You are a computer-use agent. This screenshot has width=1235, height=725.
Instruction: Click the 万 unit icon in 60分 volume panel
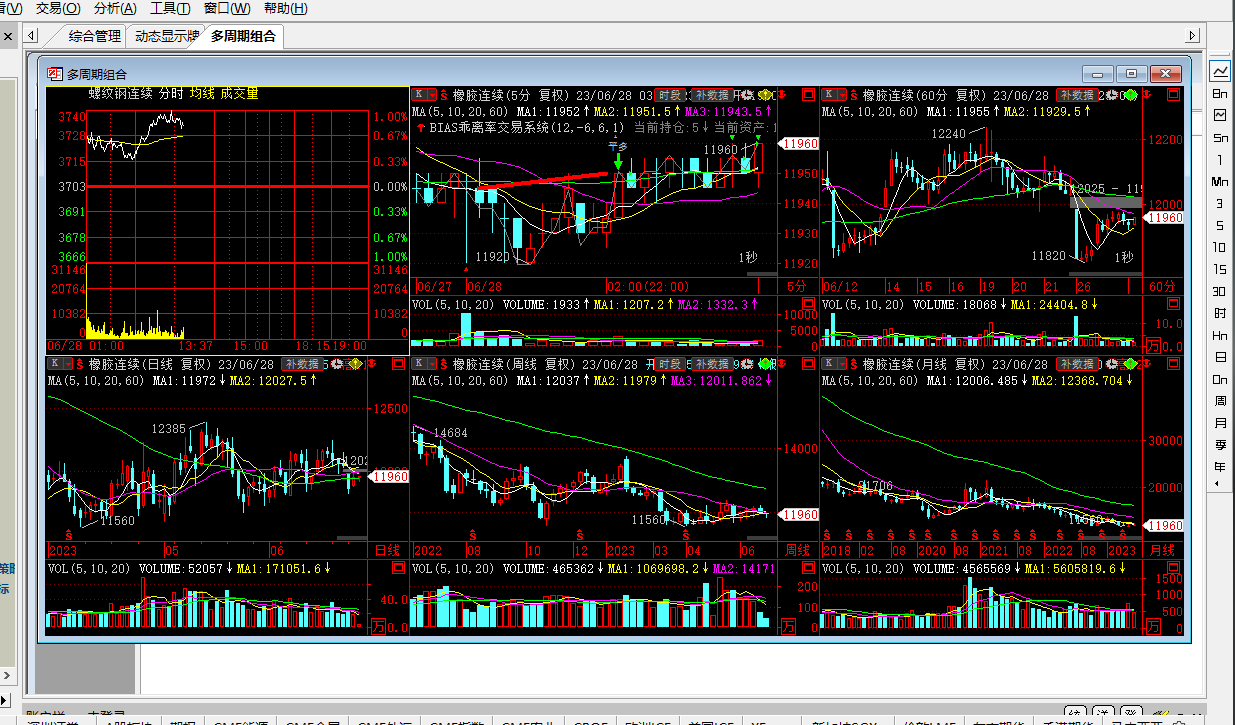tap(1153, 346)
